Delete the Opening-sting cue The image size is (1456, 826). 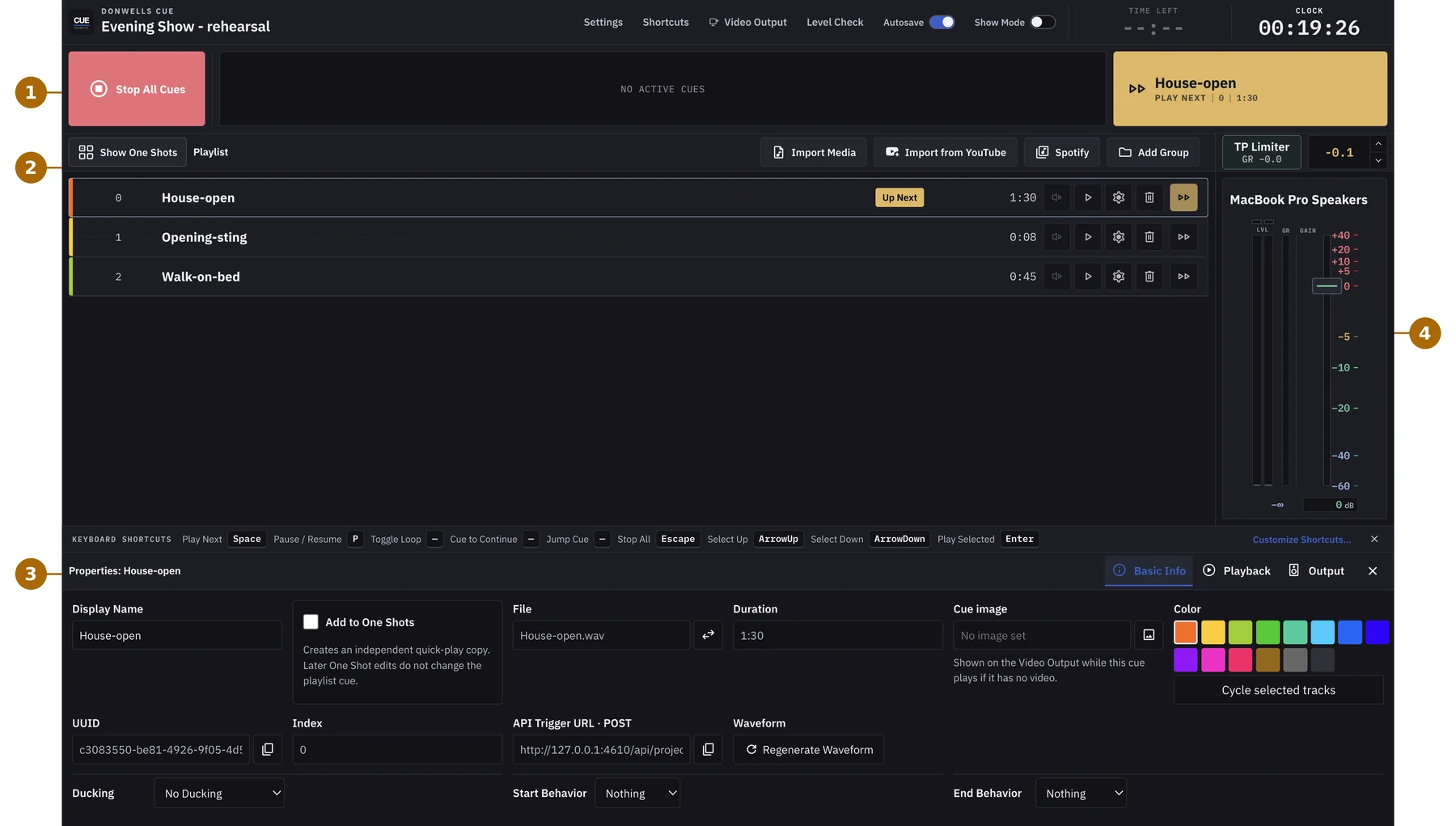1149,237
